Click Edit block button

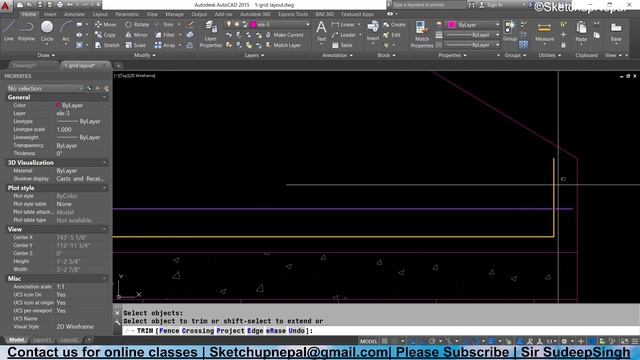(x=392, y=35)
